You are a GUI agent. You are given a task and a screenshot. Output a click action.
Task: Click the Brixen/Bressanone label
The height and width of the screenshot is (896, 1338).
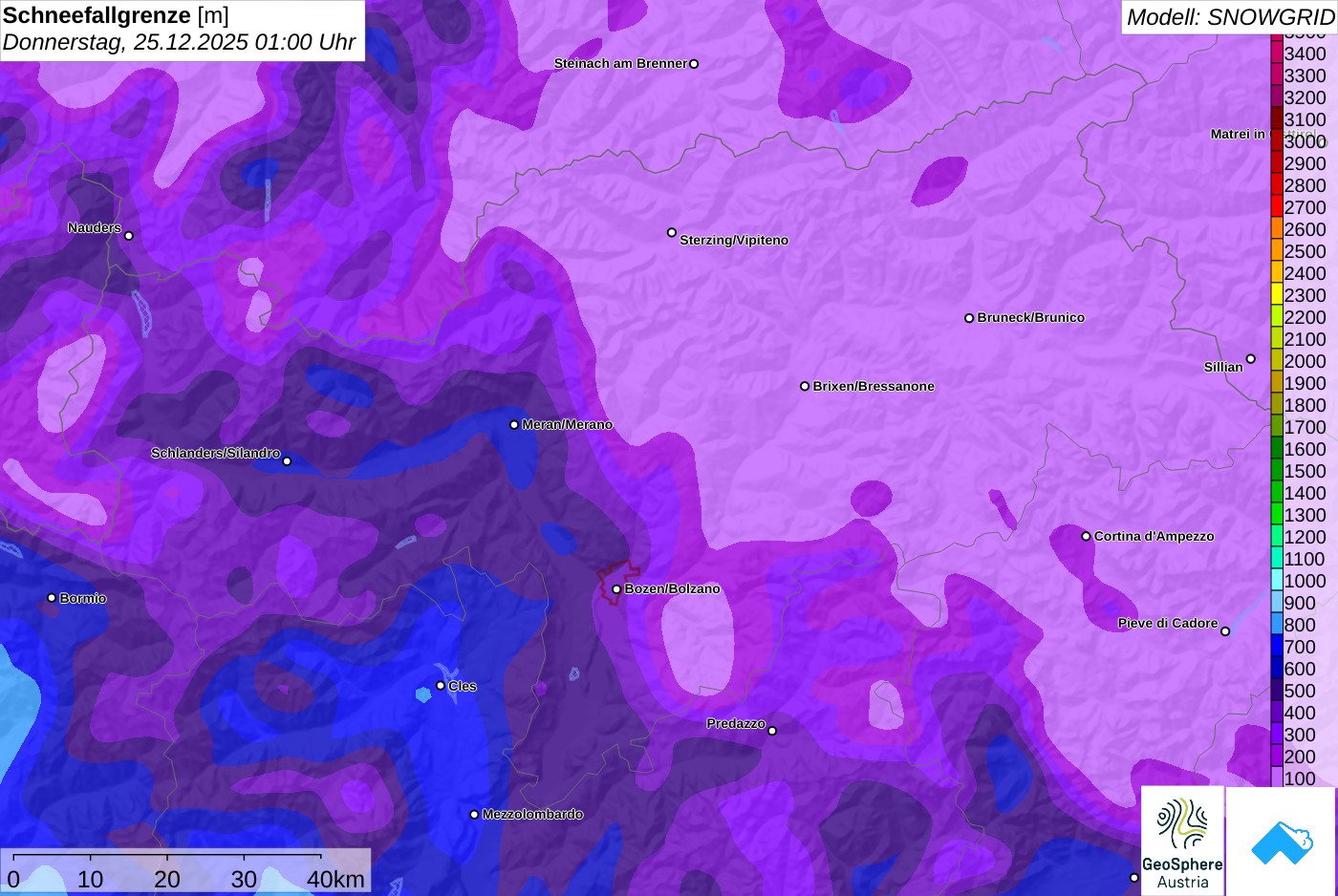(x=874, y=387)
